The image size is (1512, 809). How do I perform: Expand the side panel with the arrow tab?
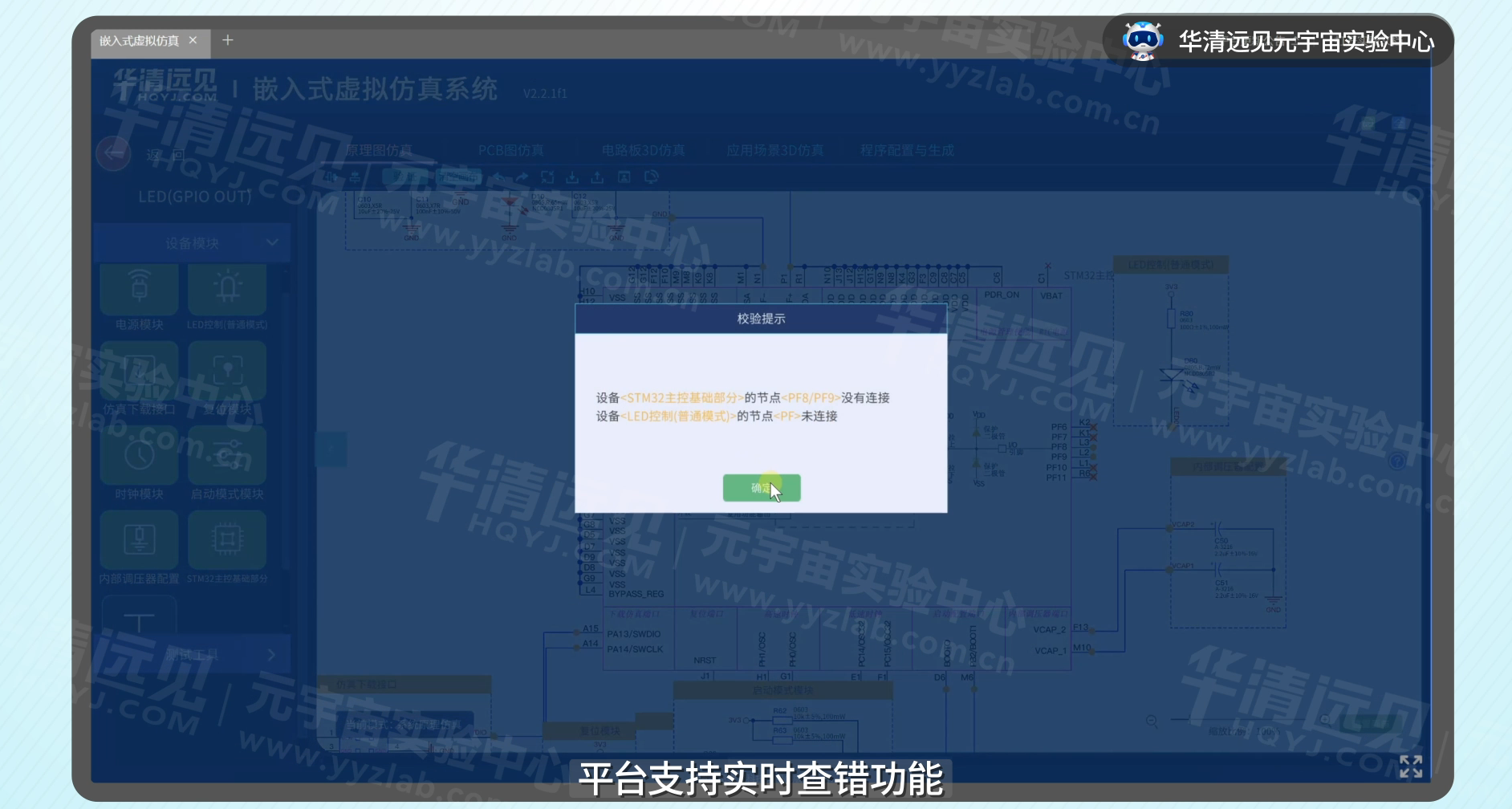331,449
